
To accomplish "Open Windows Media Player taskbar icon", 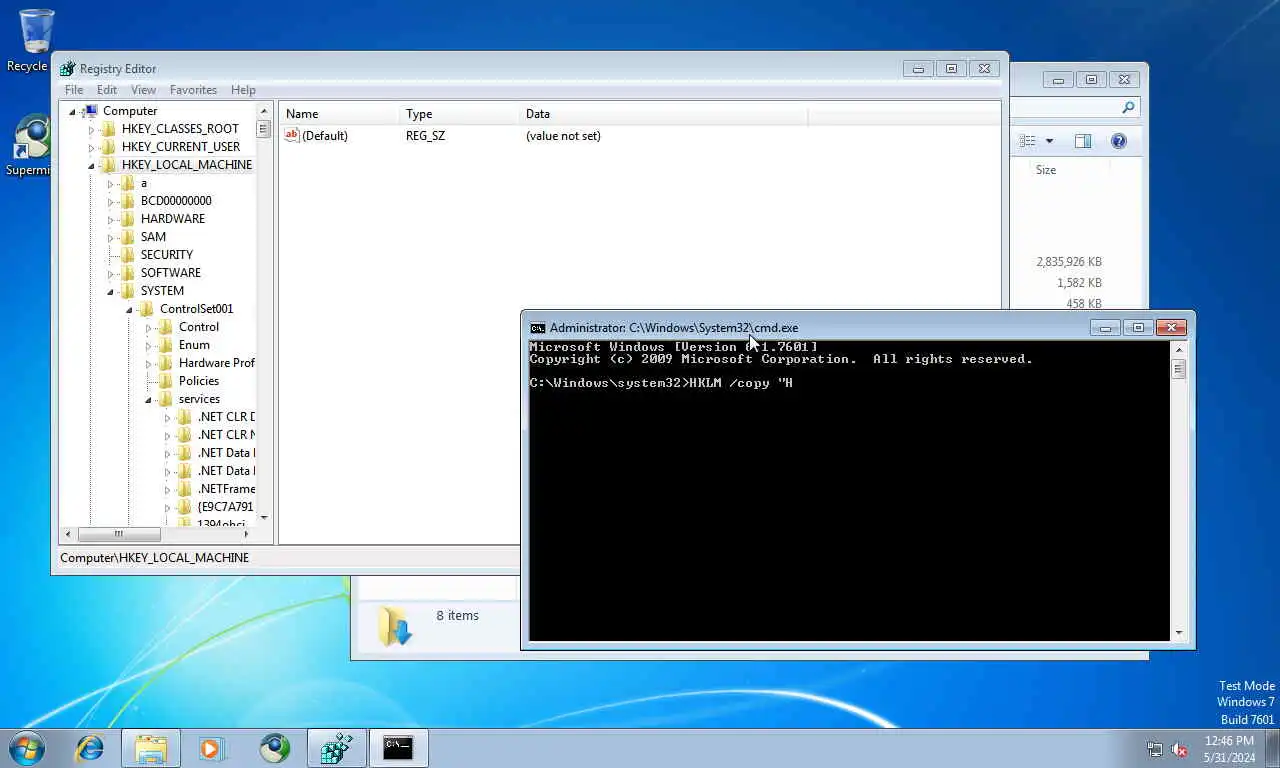I will 211,748.
